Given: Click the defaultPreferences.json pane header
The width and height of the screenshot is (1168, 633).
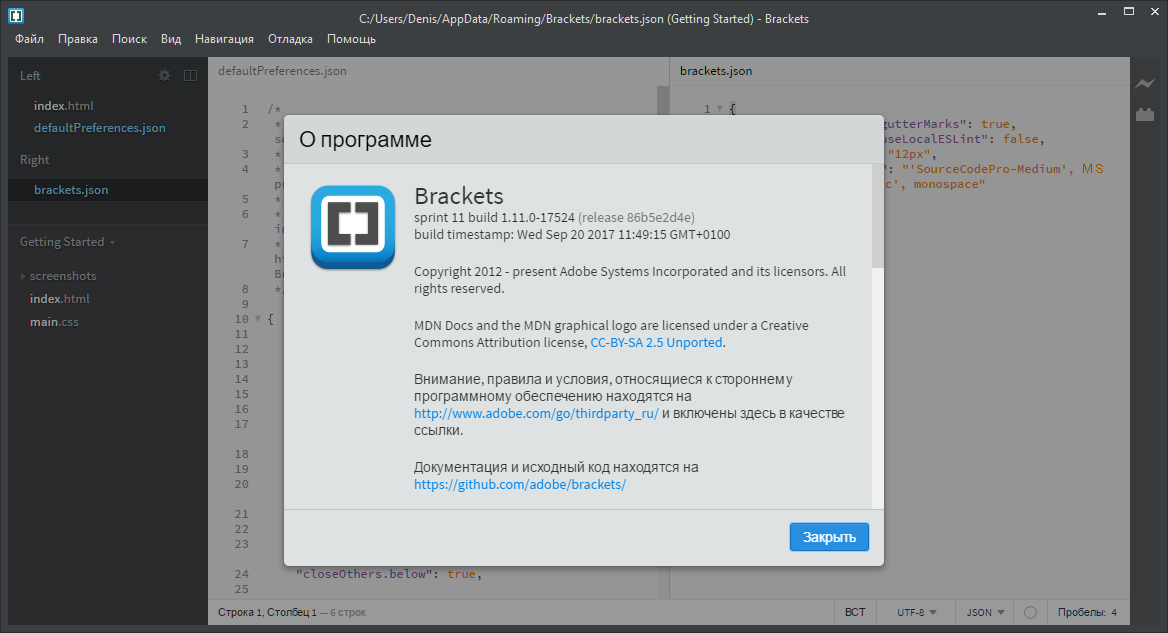Looking at the screenshot, I should pyautogui.click(x=282, y=71).
